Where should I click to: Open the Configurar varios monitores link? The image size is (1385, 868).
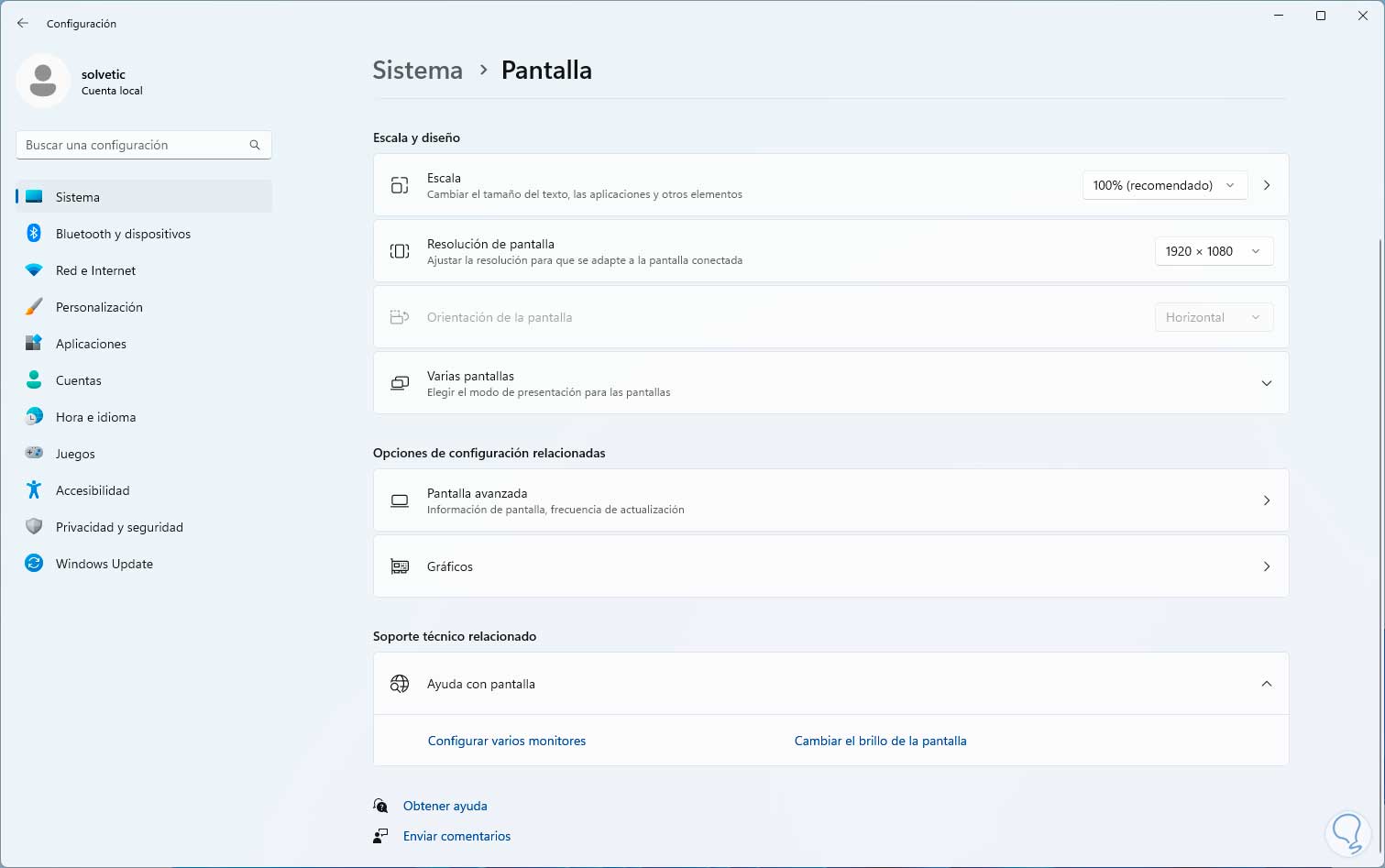(x=506, y=741)
